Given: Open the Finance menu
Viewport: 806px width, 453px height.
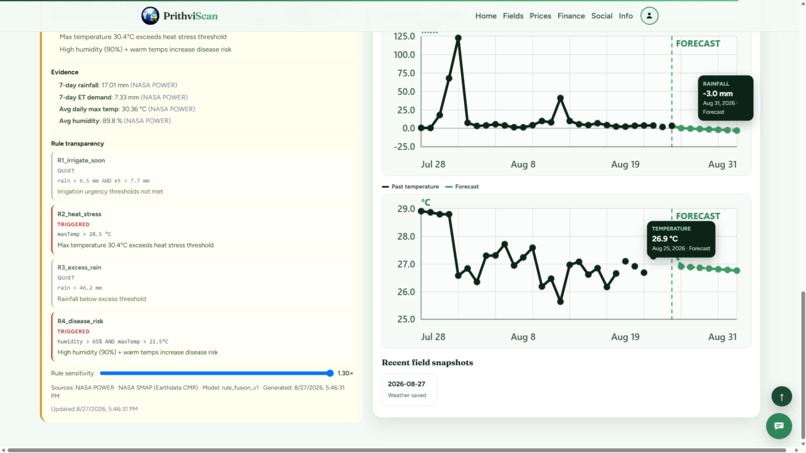Looking at the screenshot, I should (x=571, y=16).
